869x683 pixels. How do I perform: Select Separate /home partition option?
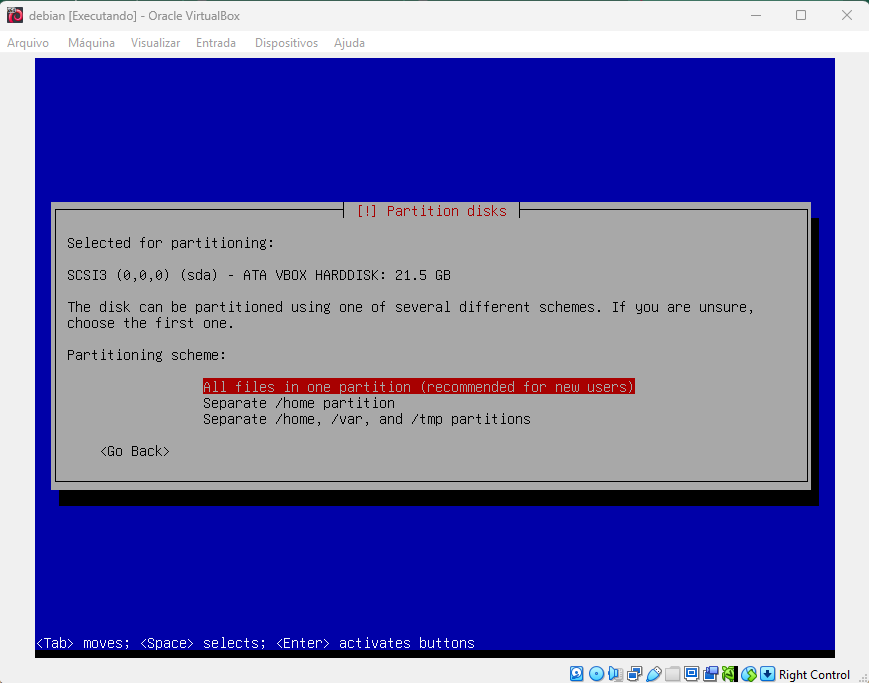pos(299,403)
